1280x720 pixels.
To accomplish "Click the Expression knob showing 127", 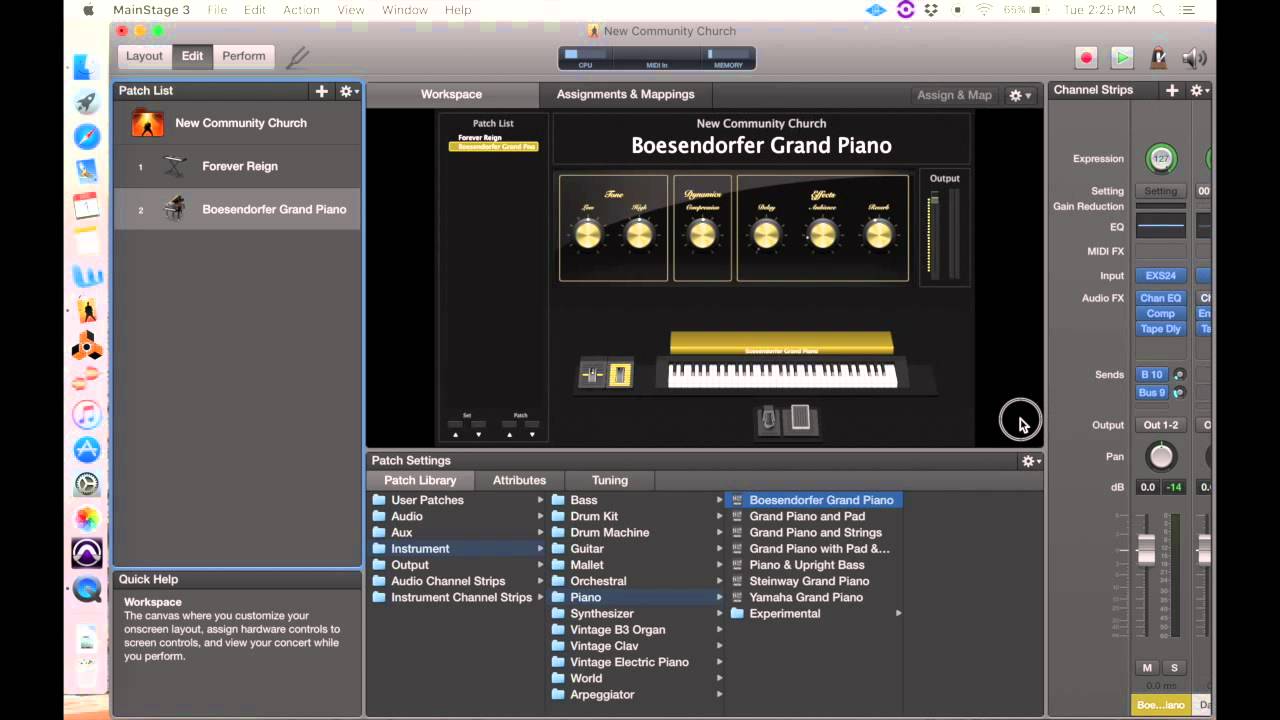I will [1161, 159].
